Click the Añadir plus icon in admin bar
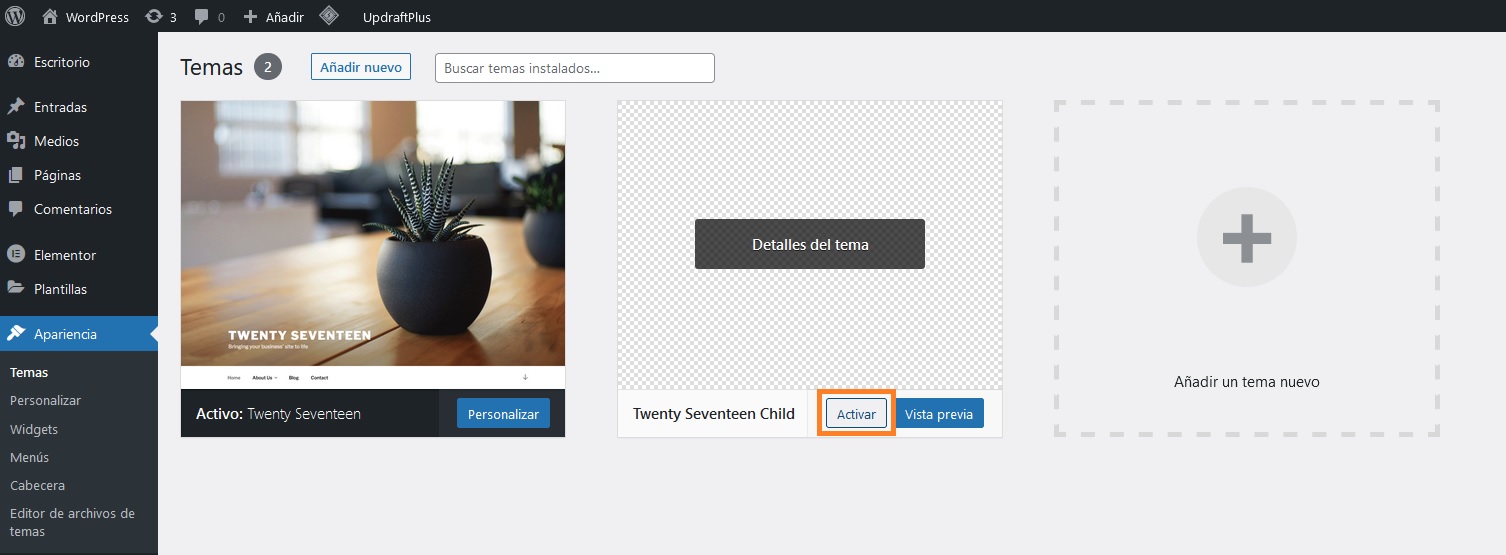The width and height of the screenshot is (1506, 555). [251, 17]
